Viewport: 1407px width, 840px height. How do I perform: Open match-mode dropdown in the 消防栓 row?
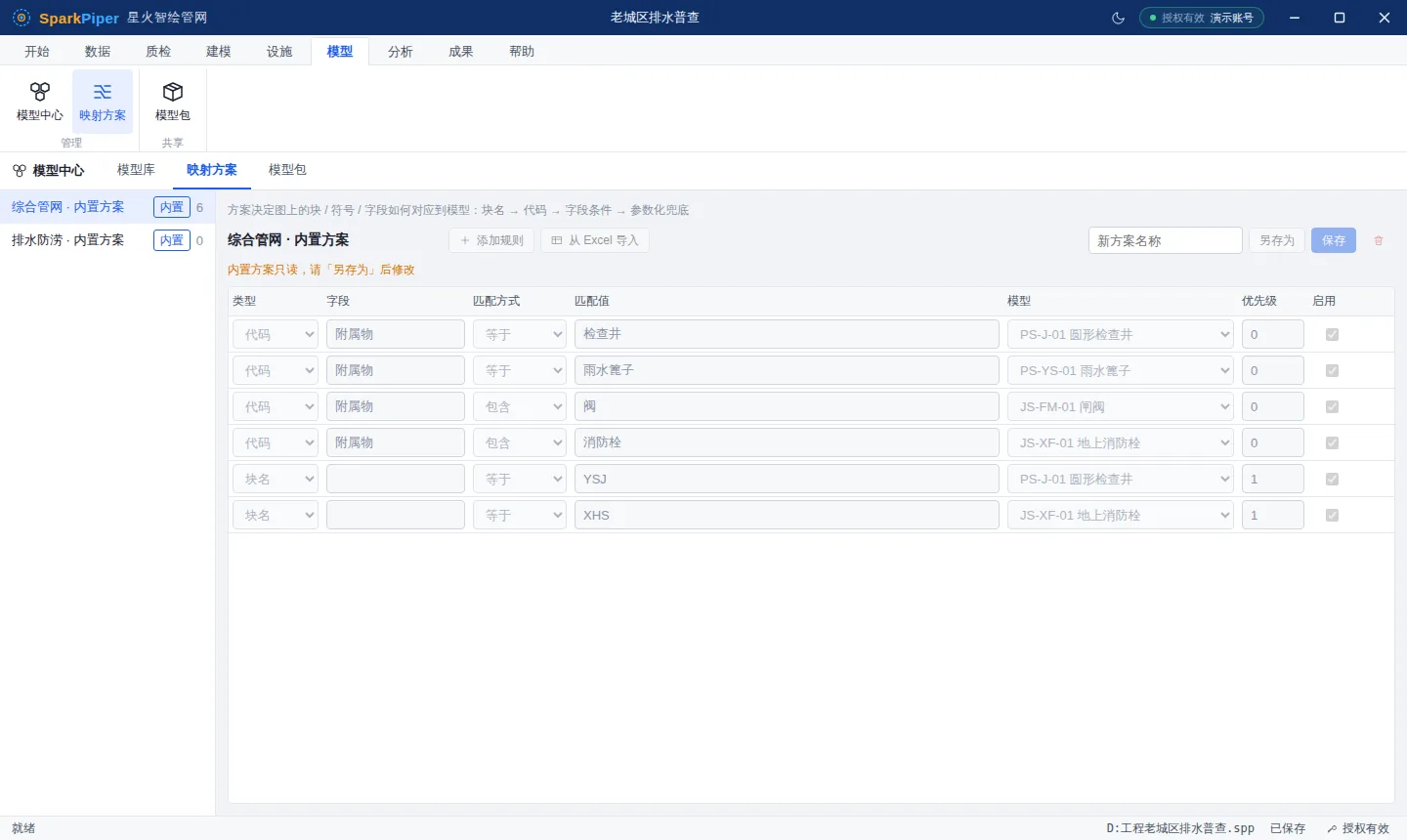[520, 442]
